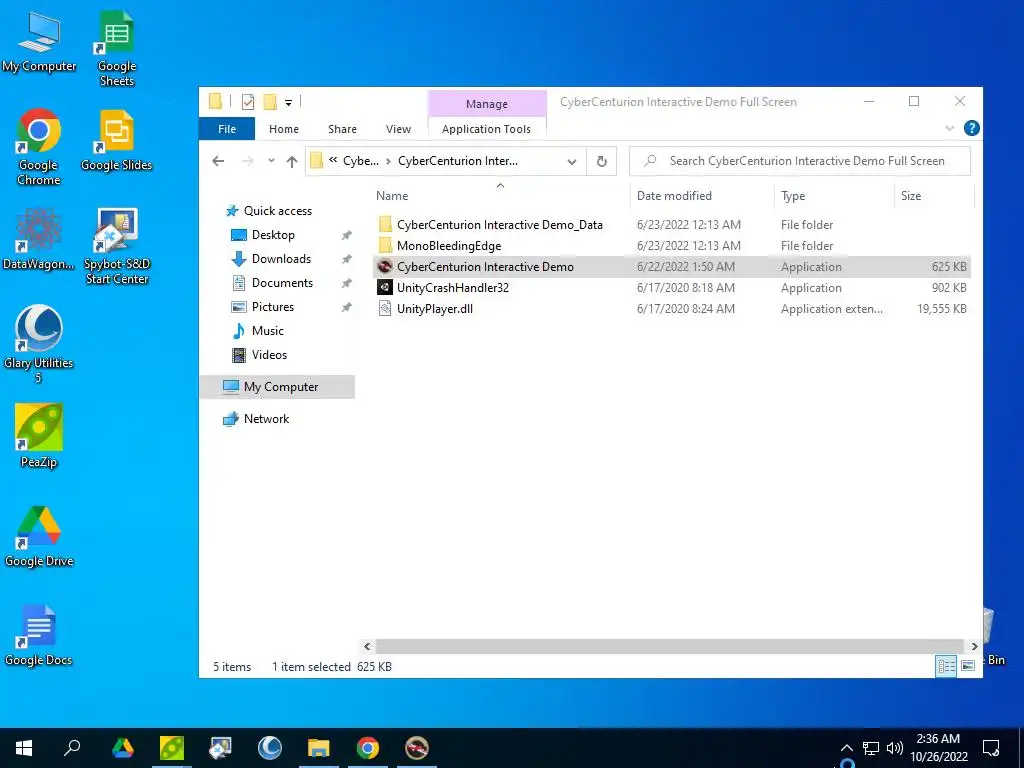This screenshot has height=768, width=1024.
Task: Refresh the current folder view
Action: (601, 161)
